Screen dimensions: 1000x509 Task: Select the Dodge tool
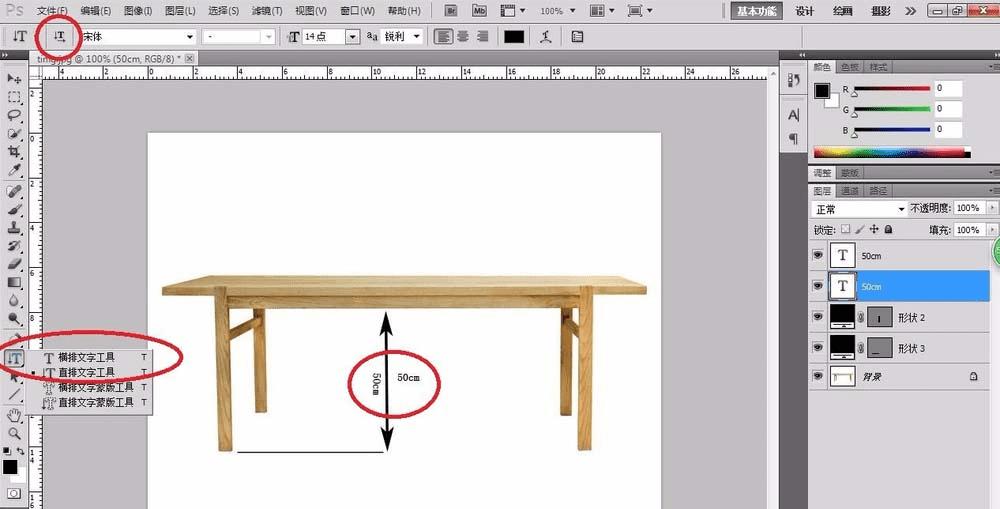14,319
